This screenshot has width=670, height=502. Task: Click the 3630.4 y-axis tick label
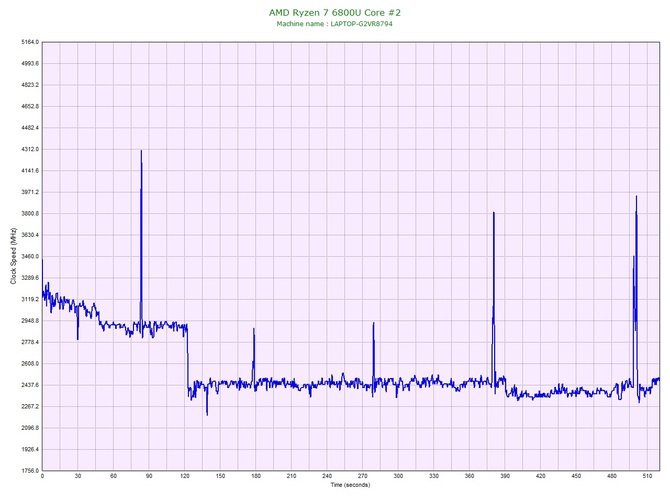(x=30, y=235)
